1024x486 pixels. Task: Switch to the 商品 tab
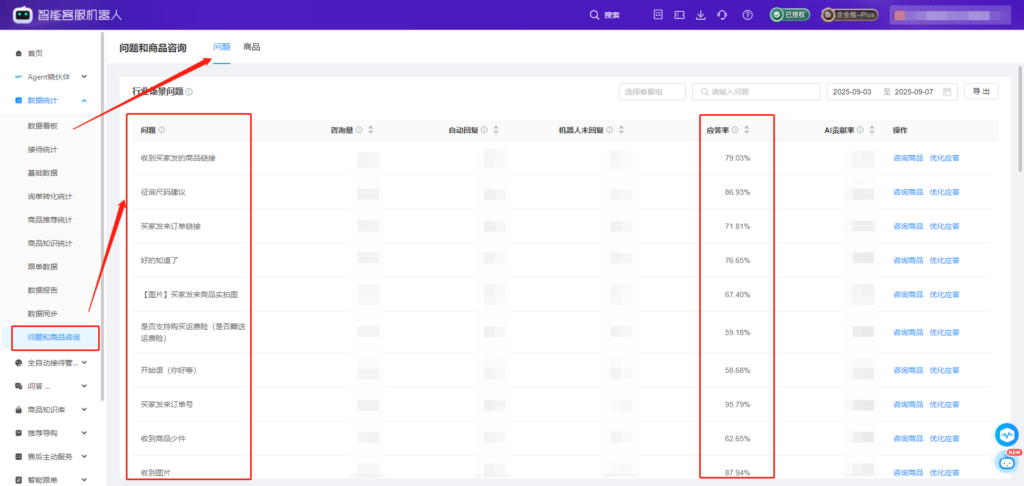(252, 47)
